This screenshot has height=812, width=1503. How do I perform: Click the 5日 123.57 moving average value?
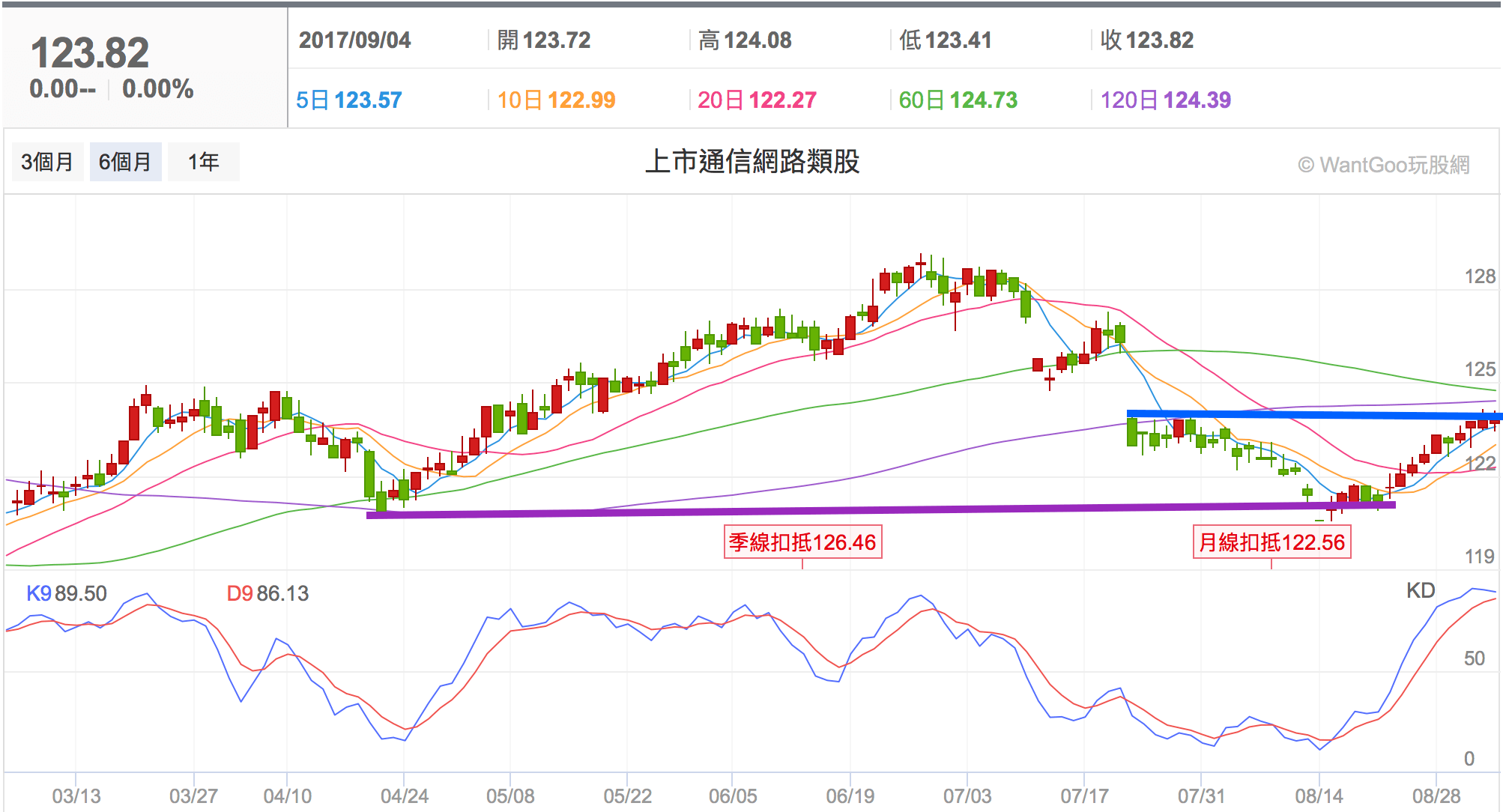coord(349,100)
